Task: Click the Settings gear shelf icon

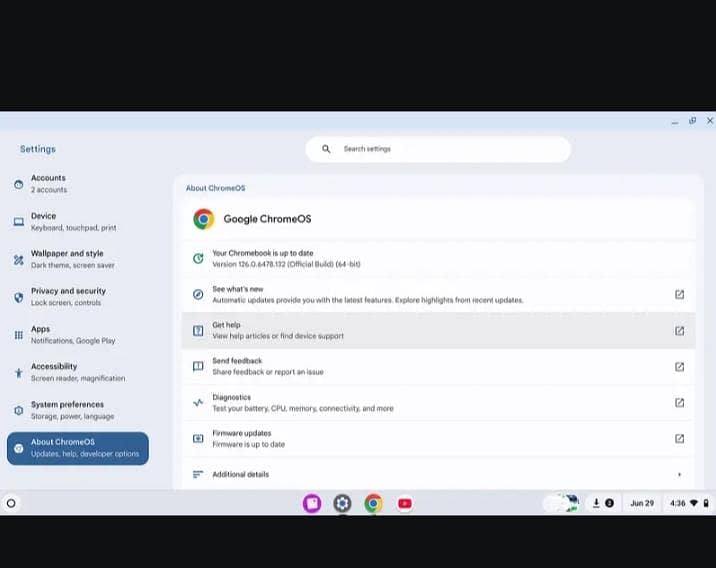Action: pos(342,504)
